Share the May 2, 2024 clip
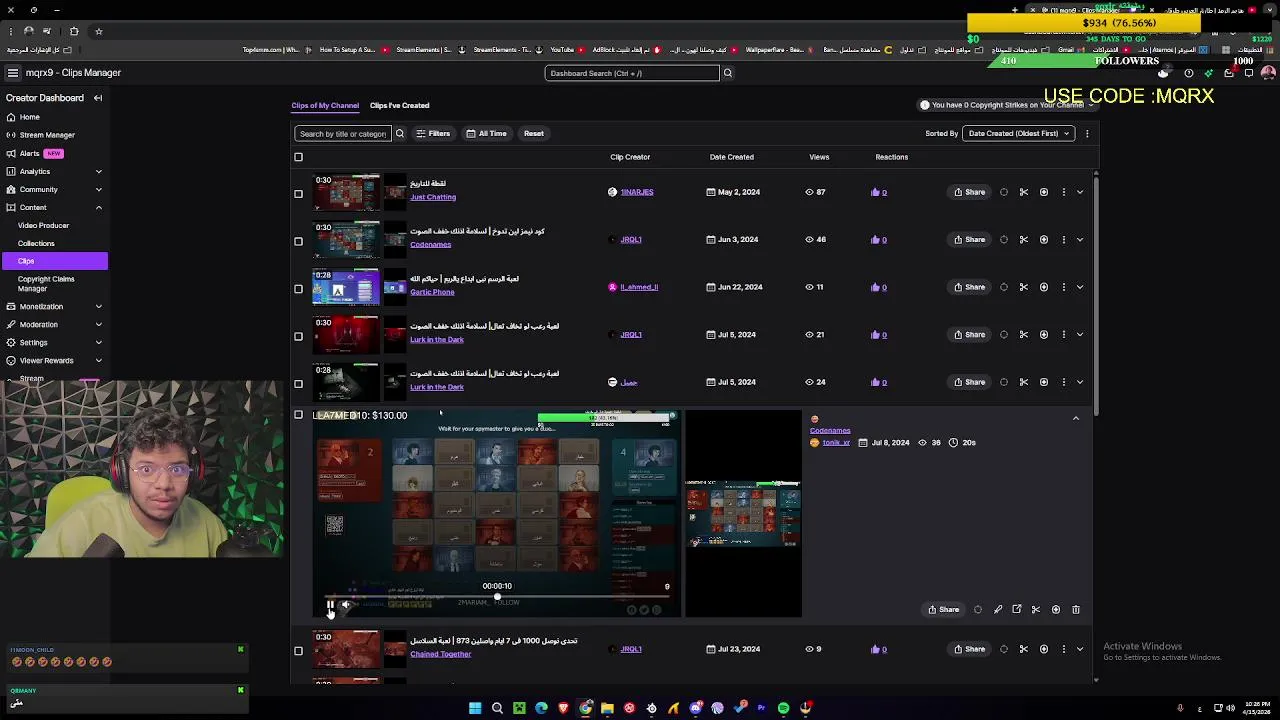 (x=969, y=192)
